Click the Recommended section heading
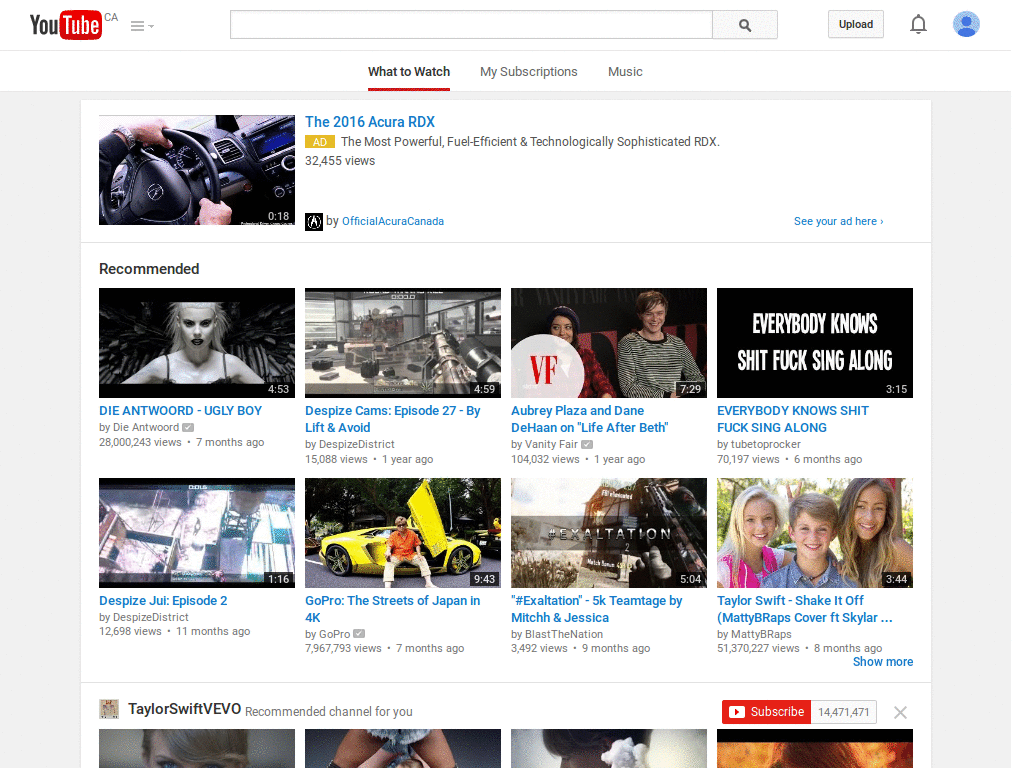This screenshot has width=1024, height=768. point(149,269)
